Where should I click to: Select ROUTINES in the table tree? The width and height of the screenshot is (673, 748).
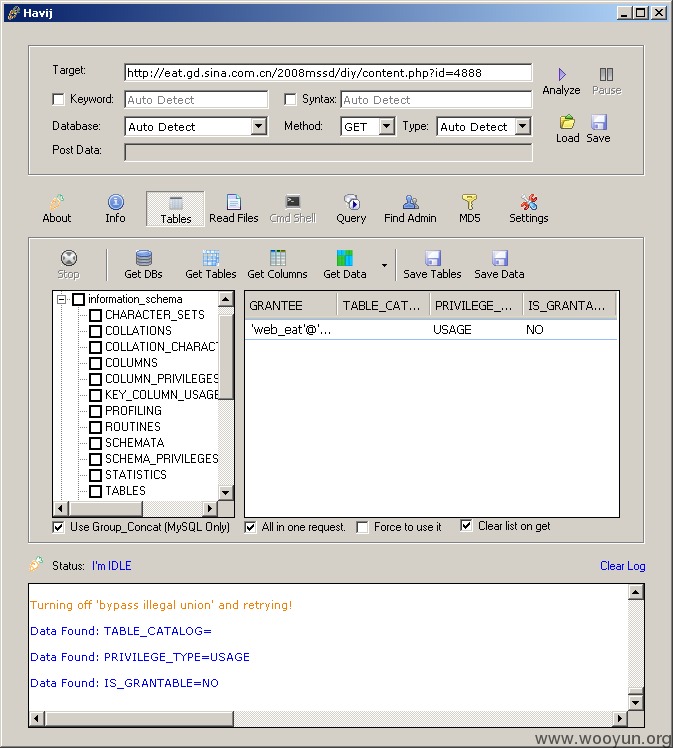(x=133, y=427)
